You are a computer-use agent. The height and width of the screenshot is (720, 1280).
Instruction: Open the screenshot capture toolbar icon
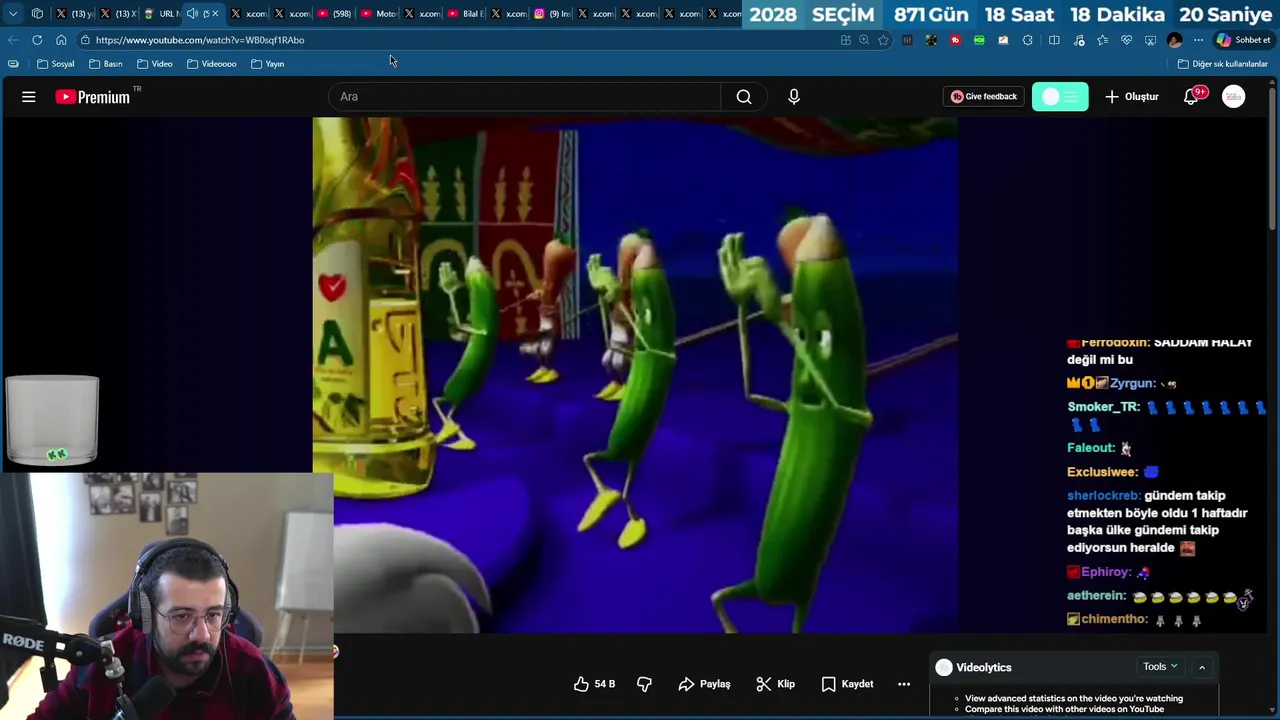(1150, 40)
